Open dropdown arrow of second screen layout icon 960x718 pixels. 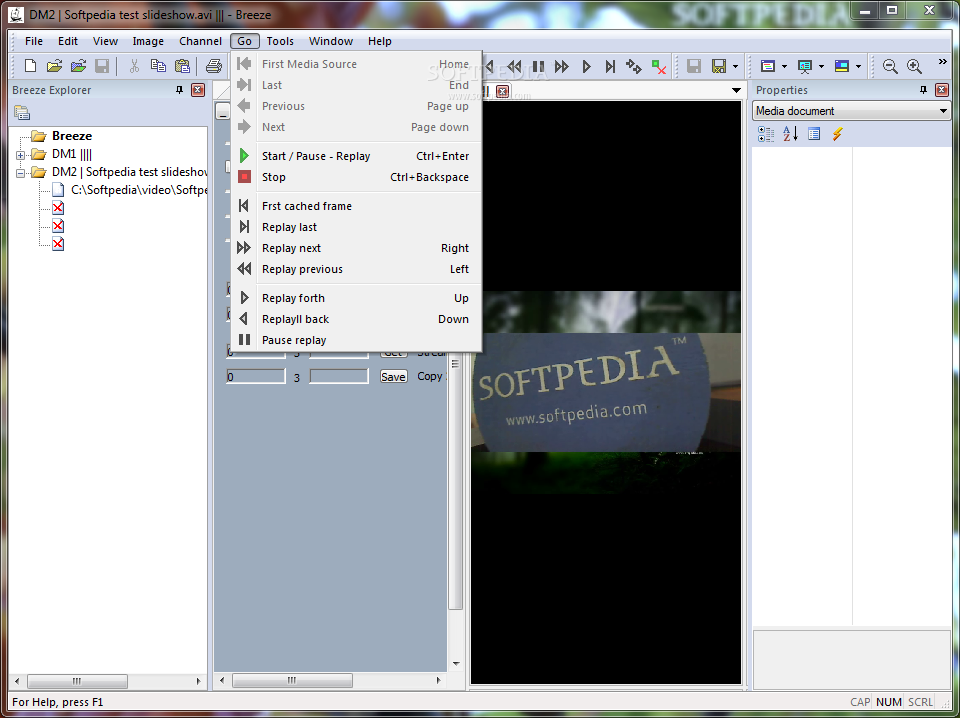pos(821,66)
